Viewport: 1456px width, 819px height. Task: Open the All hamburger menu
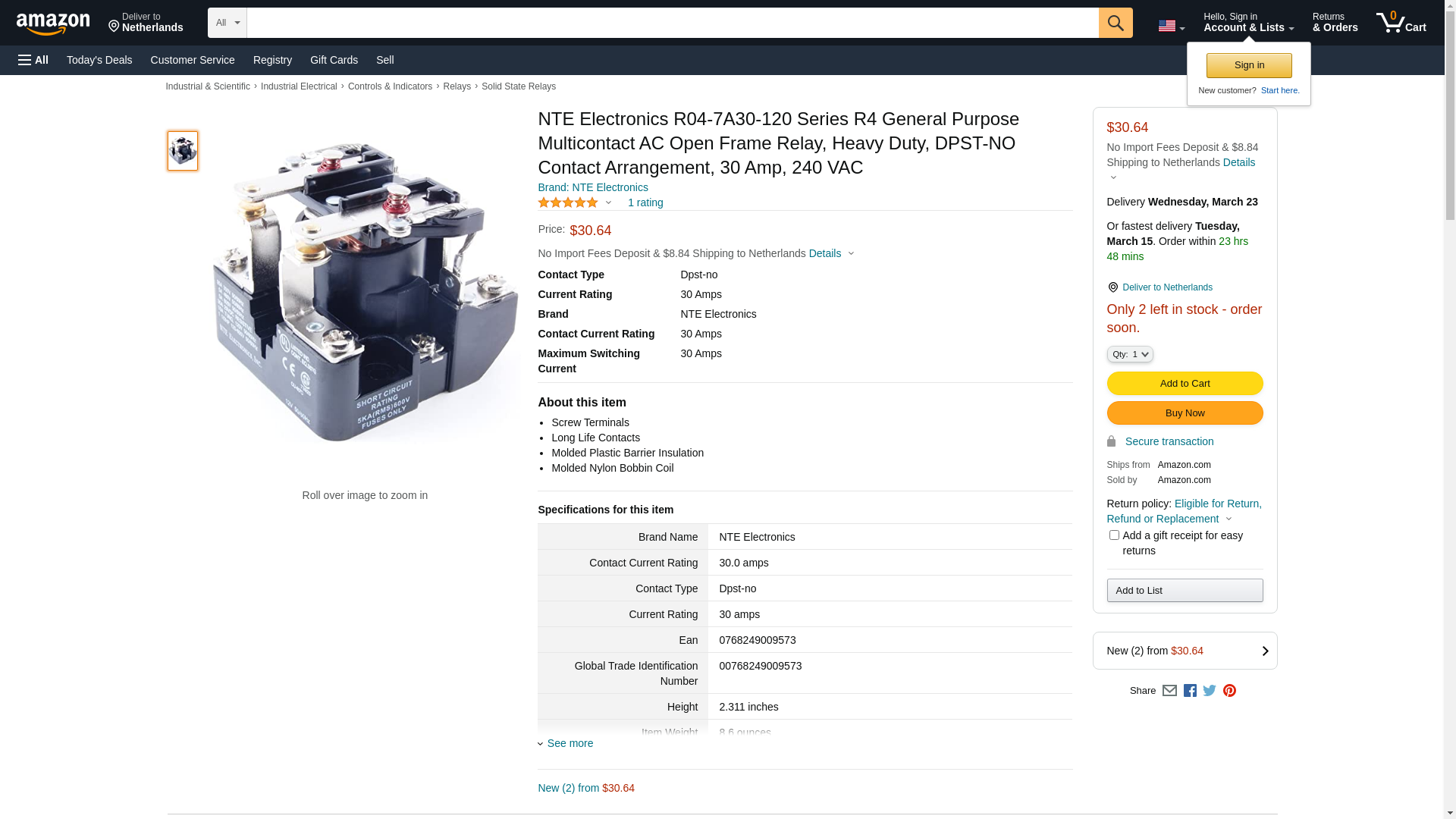(33, 60)
